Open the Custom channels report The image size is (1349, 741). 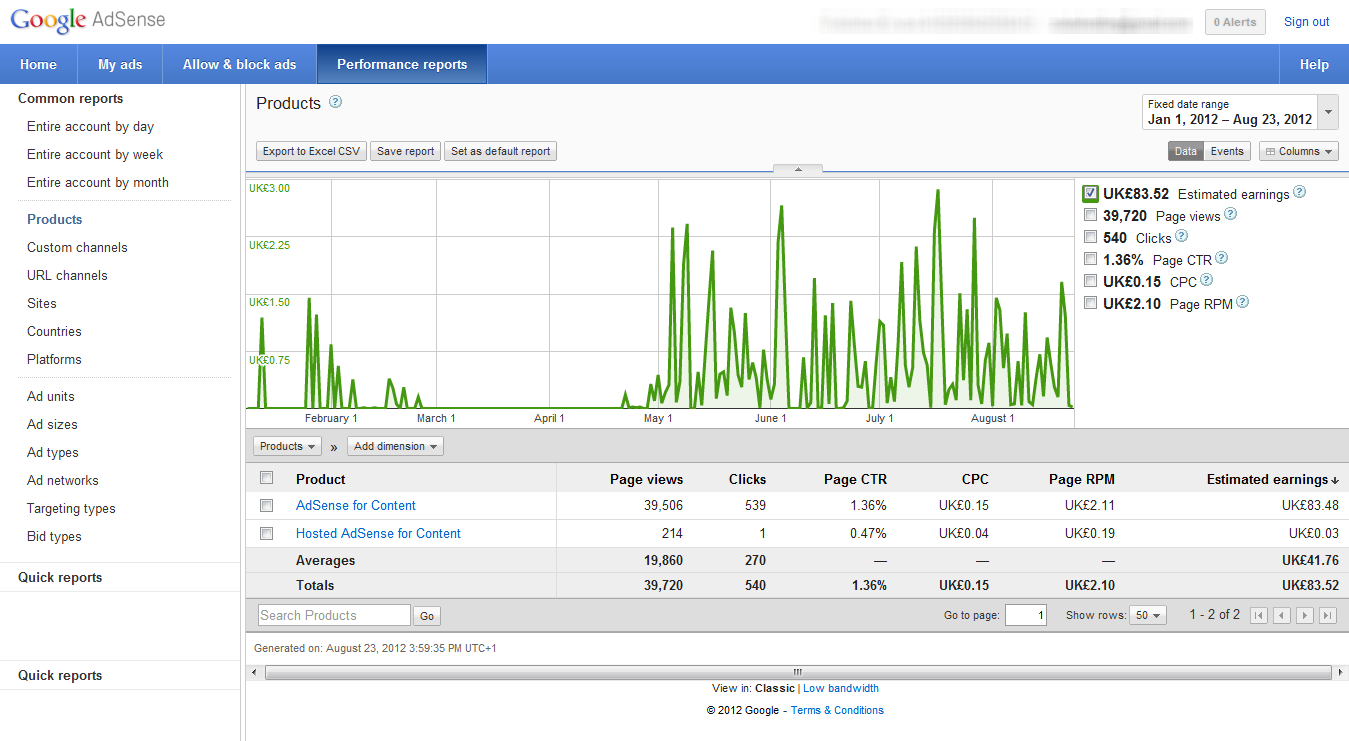[77, 248]
